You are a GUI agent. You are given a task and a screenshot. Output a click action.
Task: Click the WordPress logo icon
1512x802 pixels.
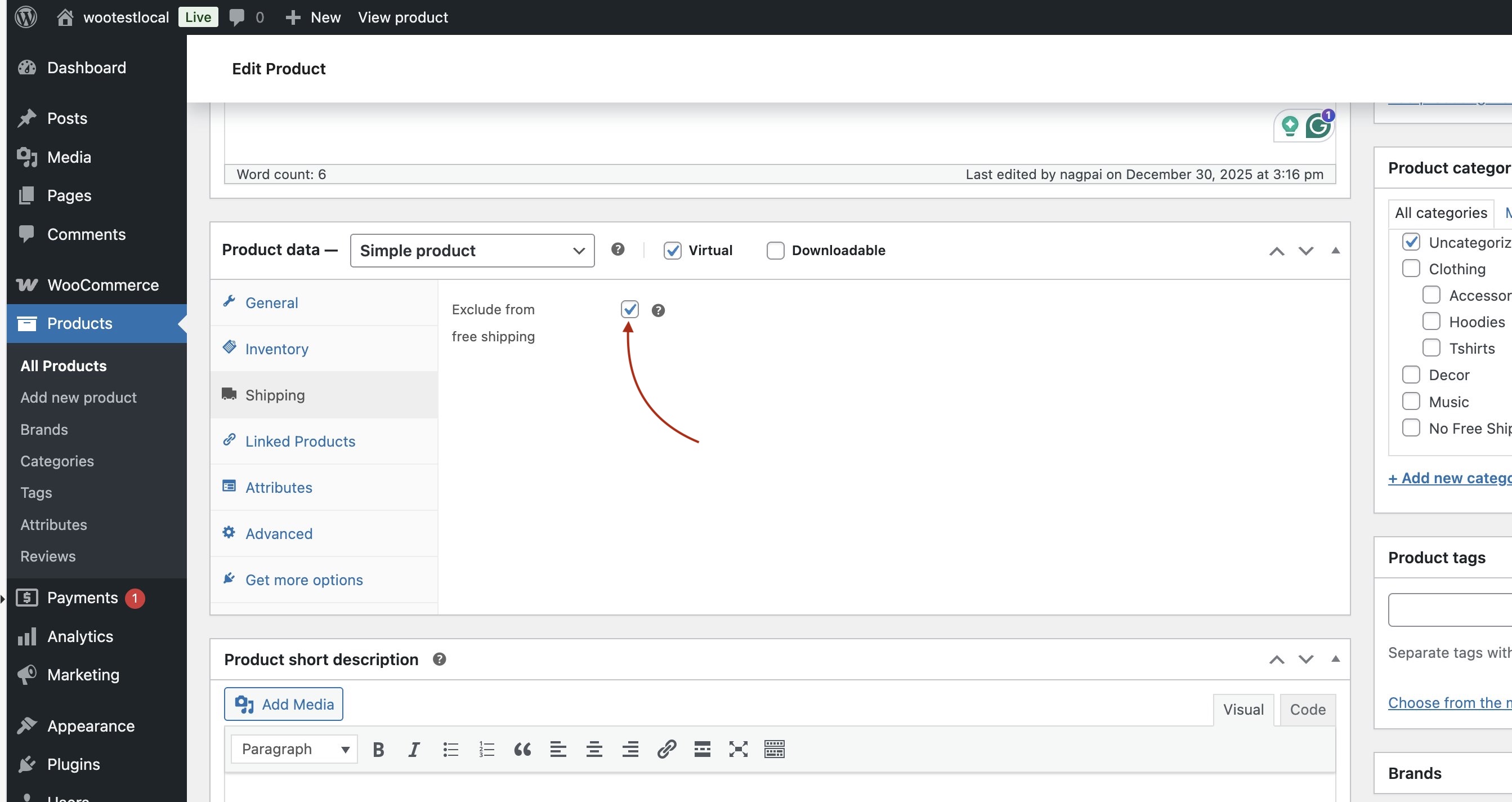(26, 17)
